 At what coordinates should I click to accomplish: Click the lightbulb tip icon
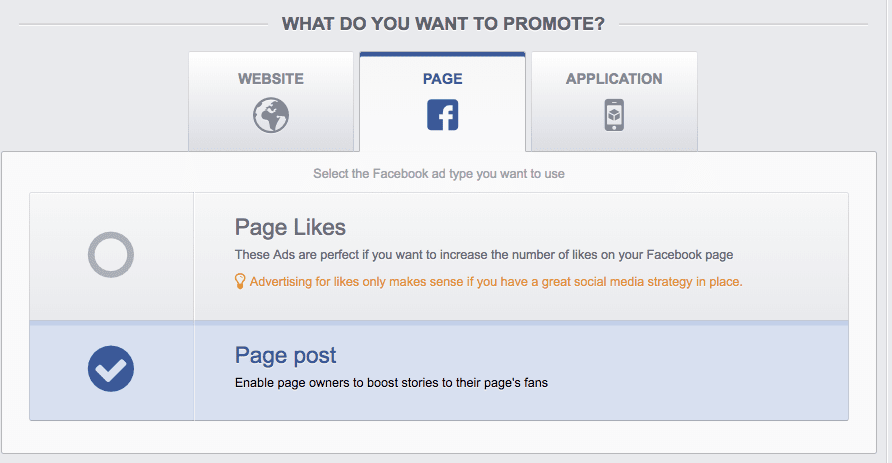240,281
